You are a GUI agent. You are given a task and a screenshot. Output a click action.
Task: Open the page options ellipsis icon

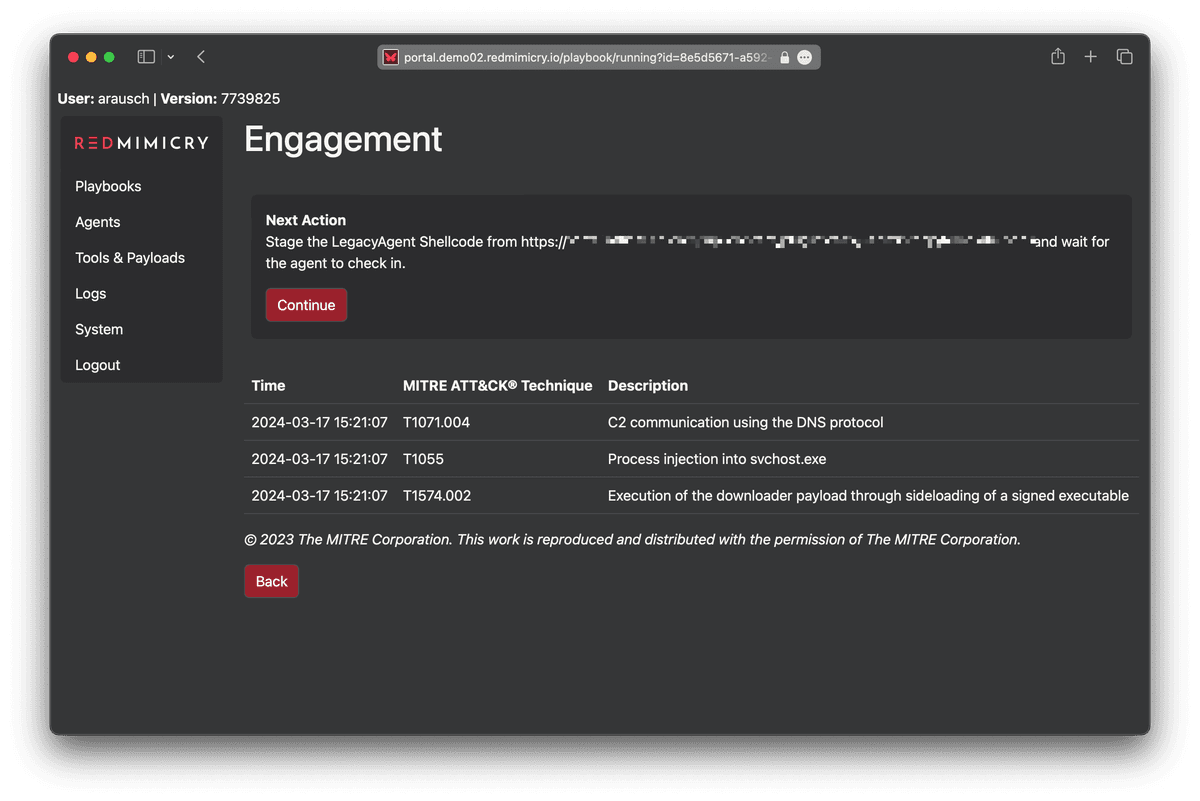tap(805, 58)
